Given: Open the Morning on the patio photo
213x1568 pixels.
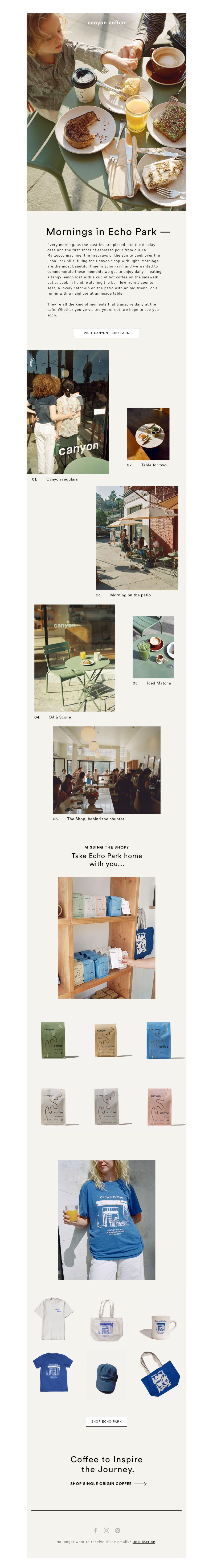Looking at the screenshot, I should [137, 537].
